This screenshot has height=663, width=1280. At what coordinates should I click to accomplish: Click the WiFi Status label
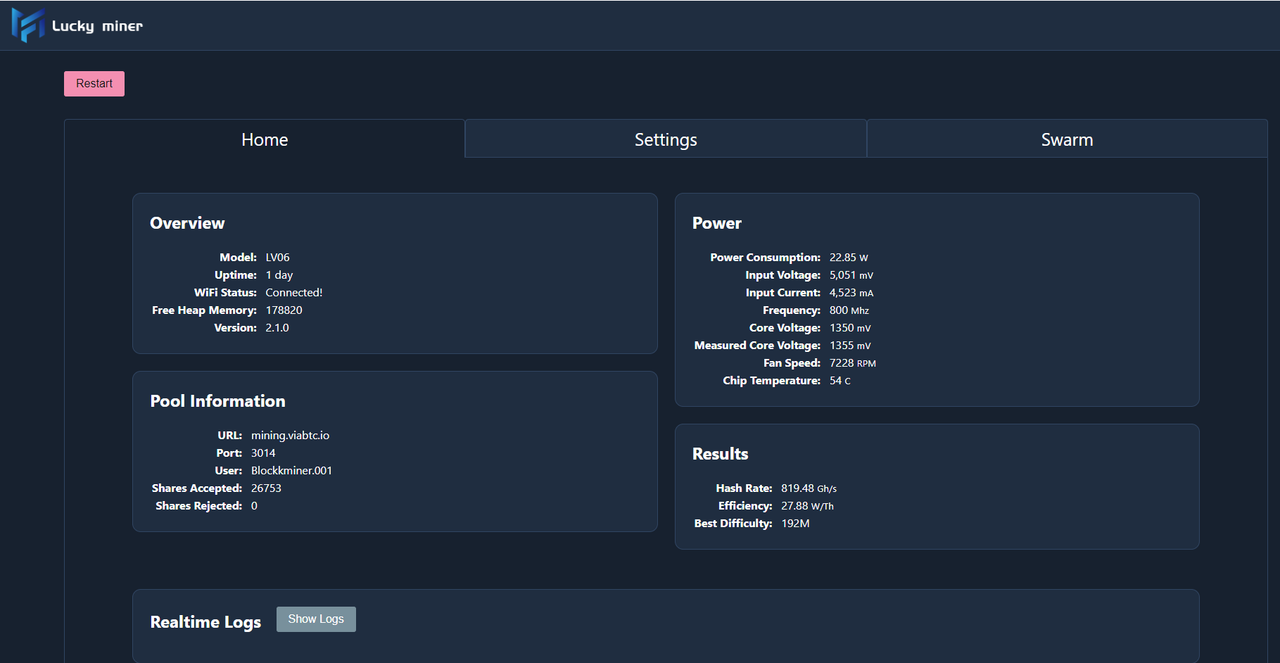(225, 293)
